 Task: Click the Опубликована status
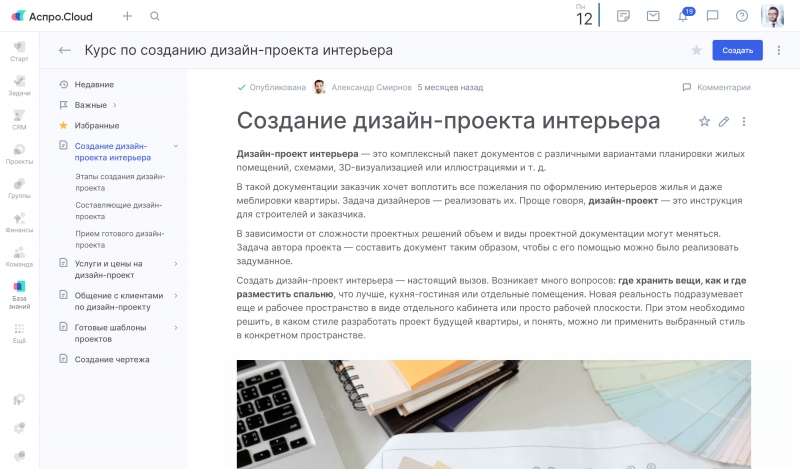point(272,87)
